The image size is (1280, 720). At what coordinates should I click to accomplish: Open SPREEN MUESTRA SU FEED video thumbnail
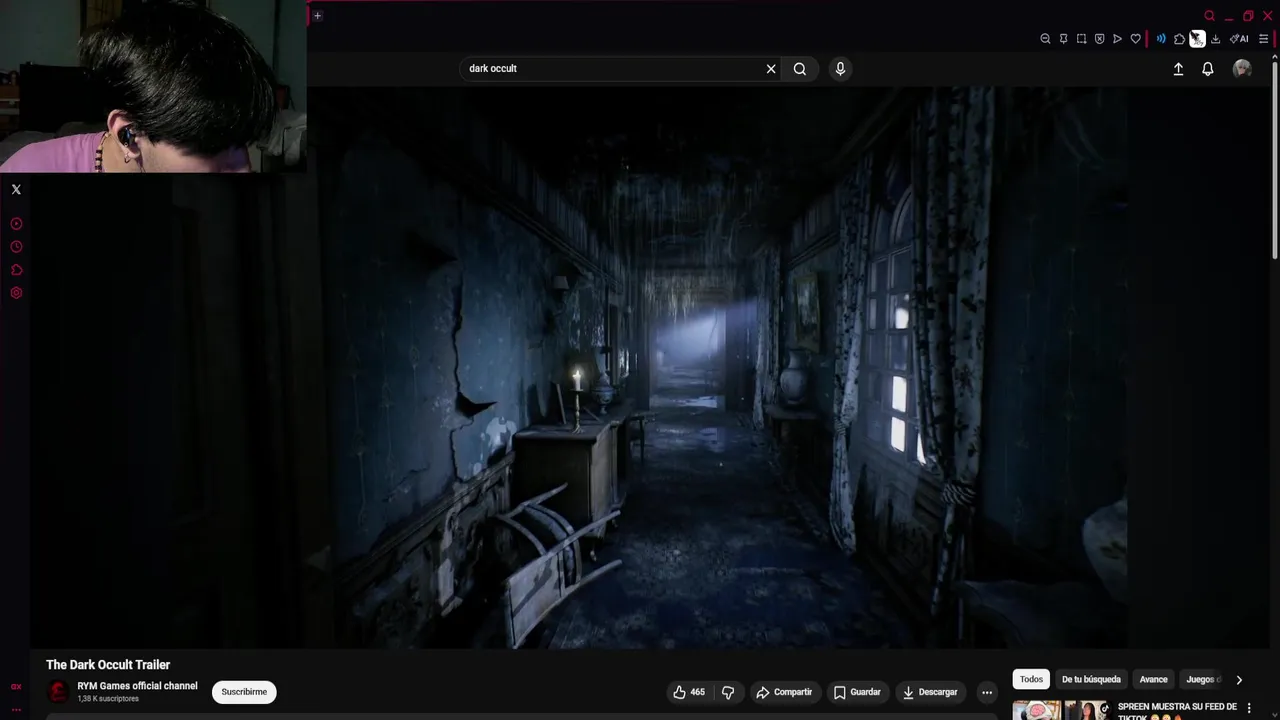tap(1060, 710)
